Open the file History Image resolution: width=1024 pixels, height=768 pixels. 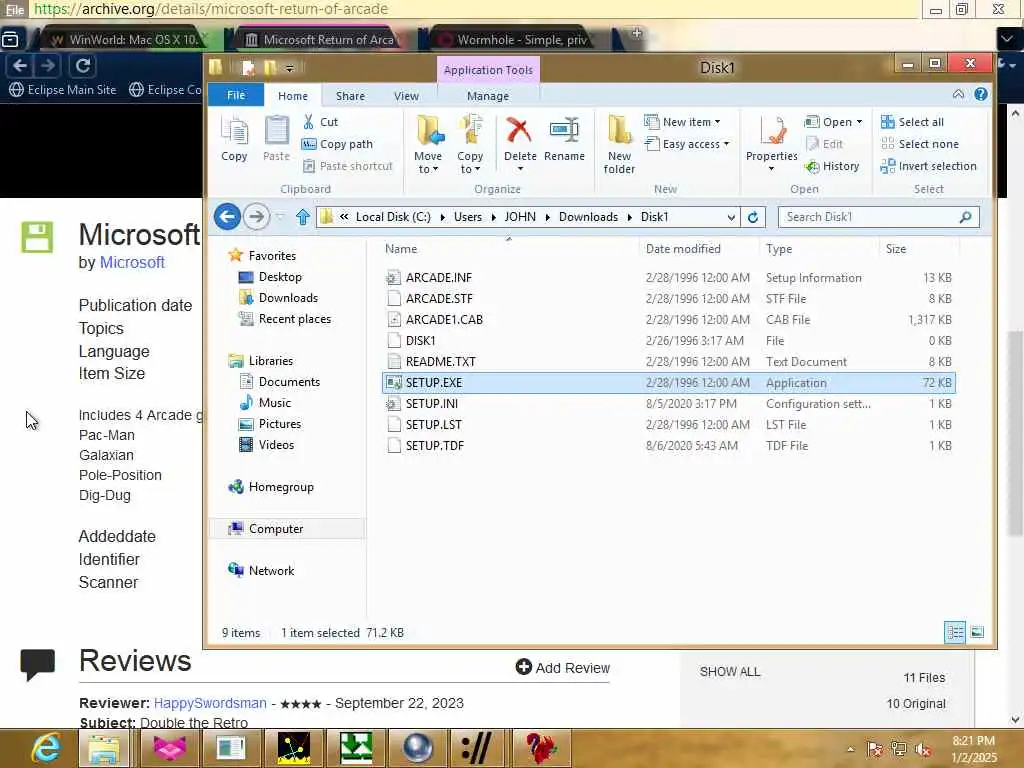832,167
